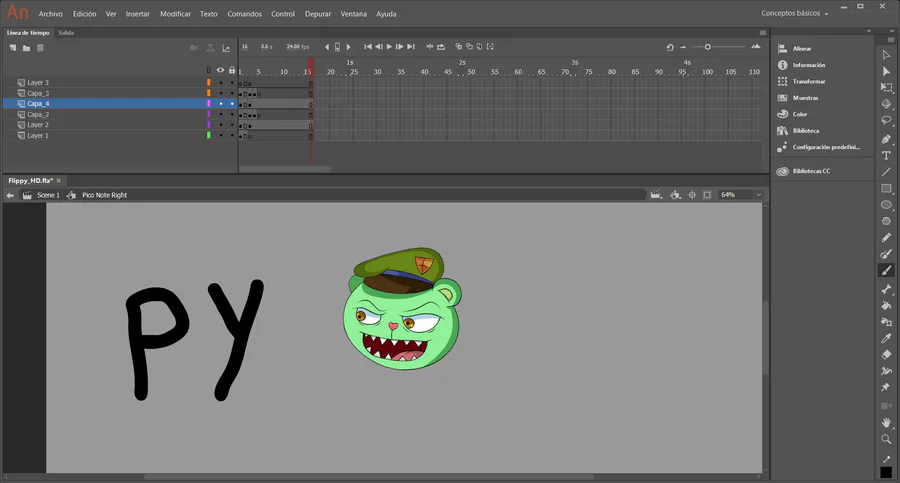
Task: Delete the selected layer with trash icon
Action: click(40, 48)
